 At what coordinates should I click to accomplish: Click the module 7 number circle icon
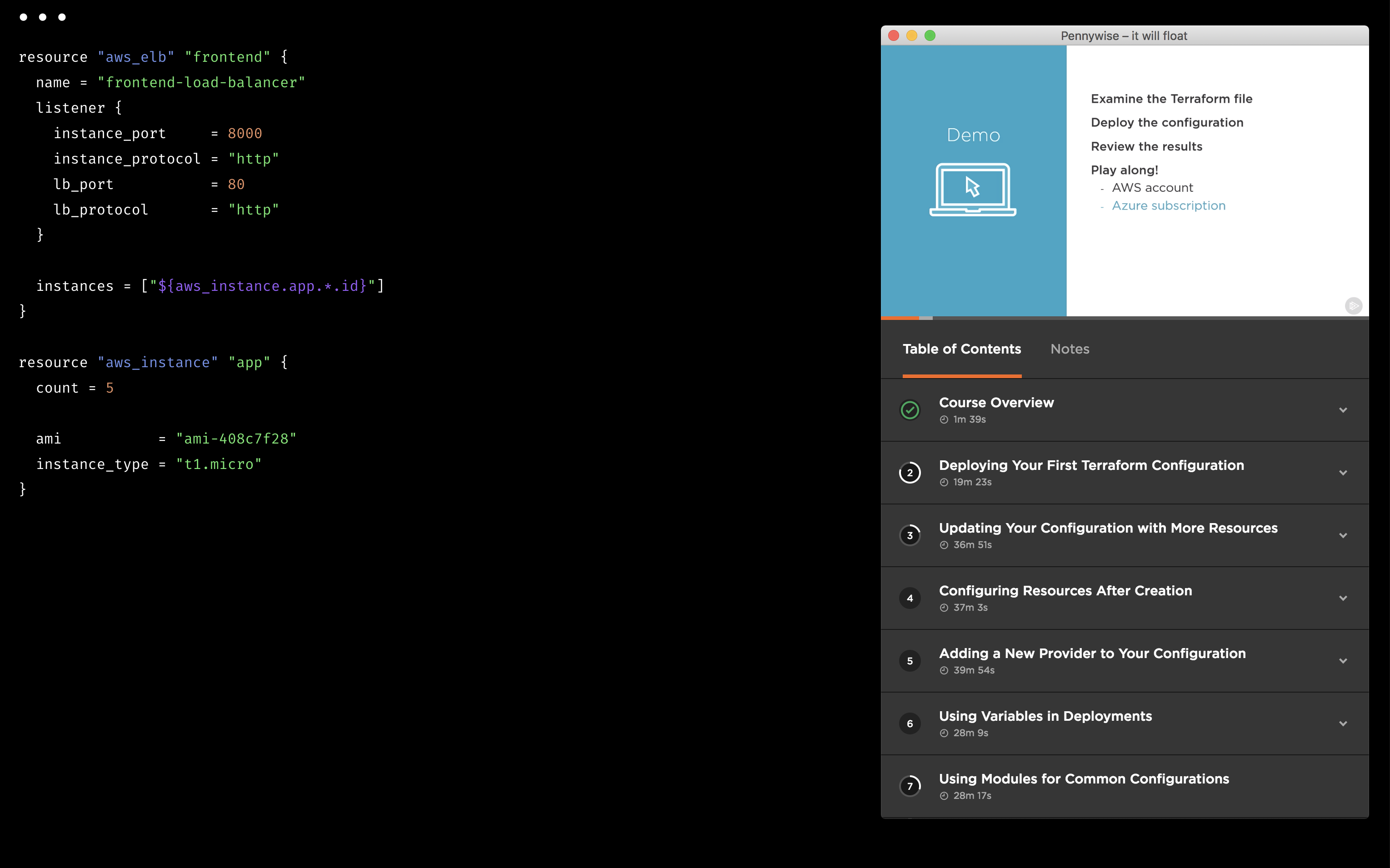point(910,786)
